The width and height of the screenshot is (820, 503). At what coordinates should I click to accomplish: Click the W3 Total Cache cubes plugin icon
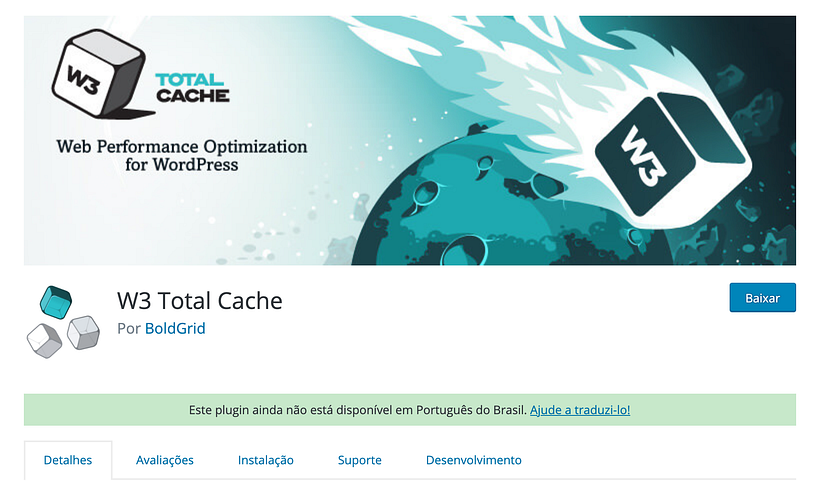pos(63,321)
